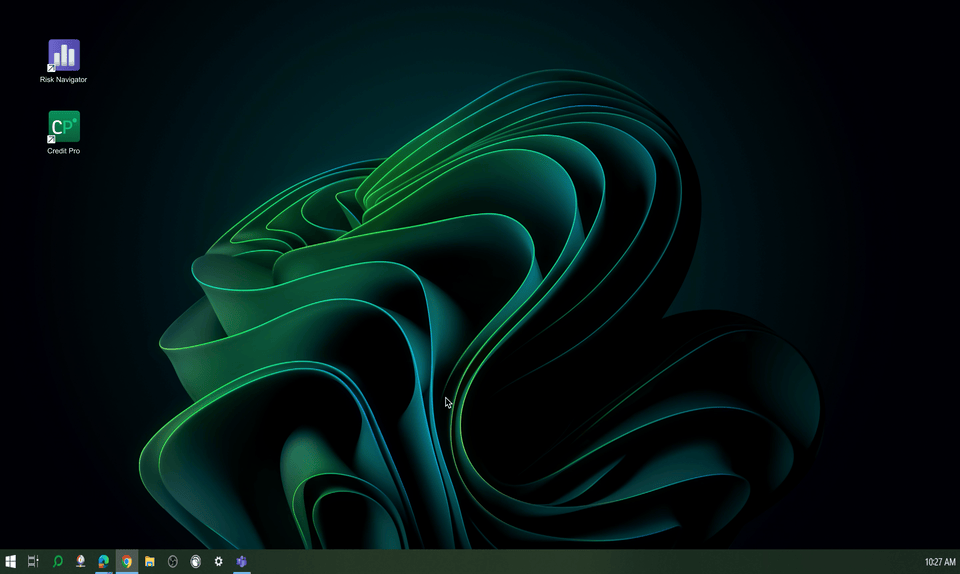
Task: Open the Windows Start menu
Action: (10, 561)
